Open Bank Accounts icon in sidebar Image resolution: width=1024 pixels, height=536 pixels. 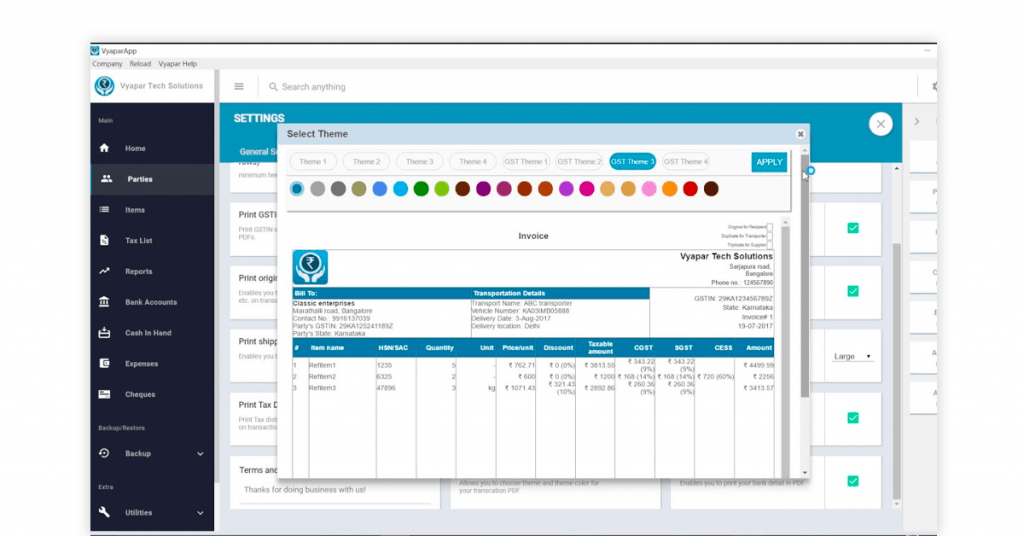click(105, 302)
